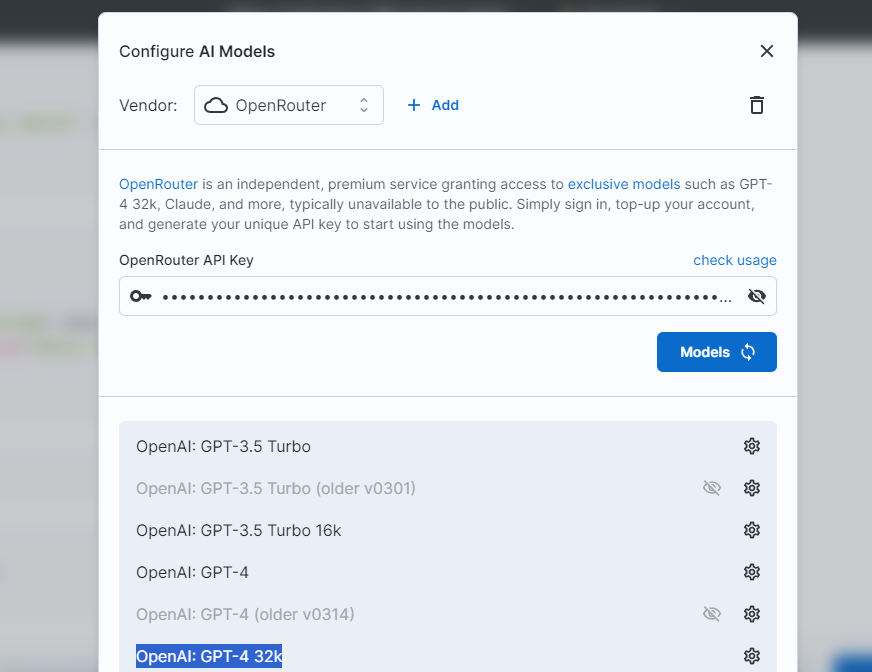
Task: Refresh the Models list button
Action: 717,352
